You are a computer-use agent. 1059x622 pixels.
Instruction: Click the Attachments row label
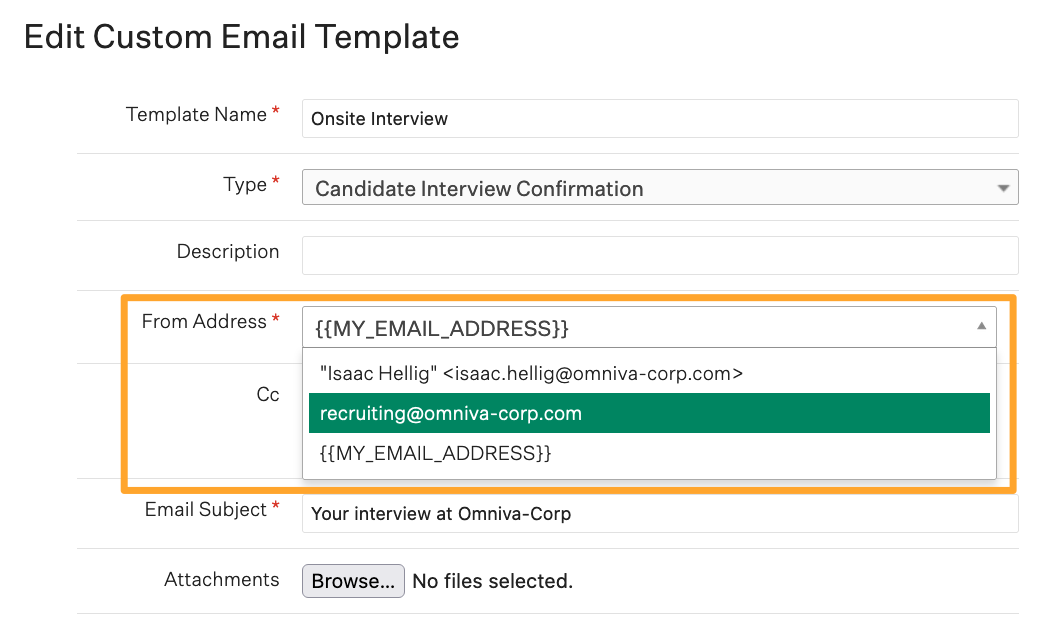pos(222,580)
